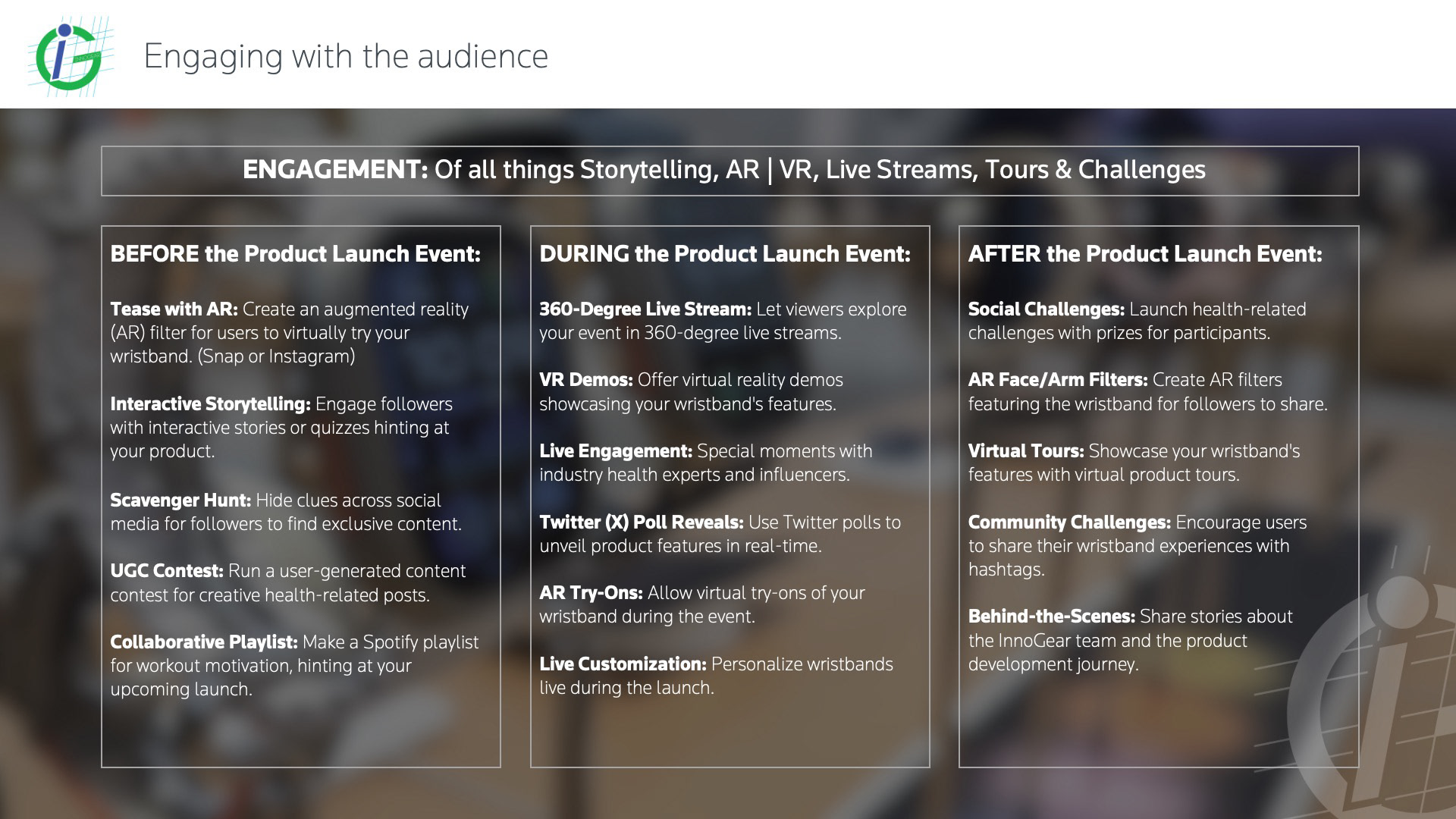Click the 'VR Demos:' label
1456x819 pixels.
coord(586,380)
